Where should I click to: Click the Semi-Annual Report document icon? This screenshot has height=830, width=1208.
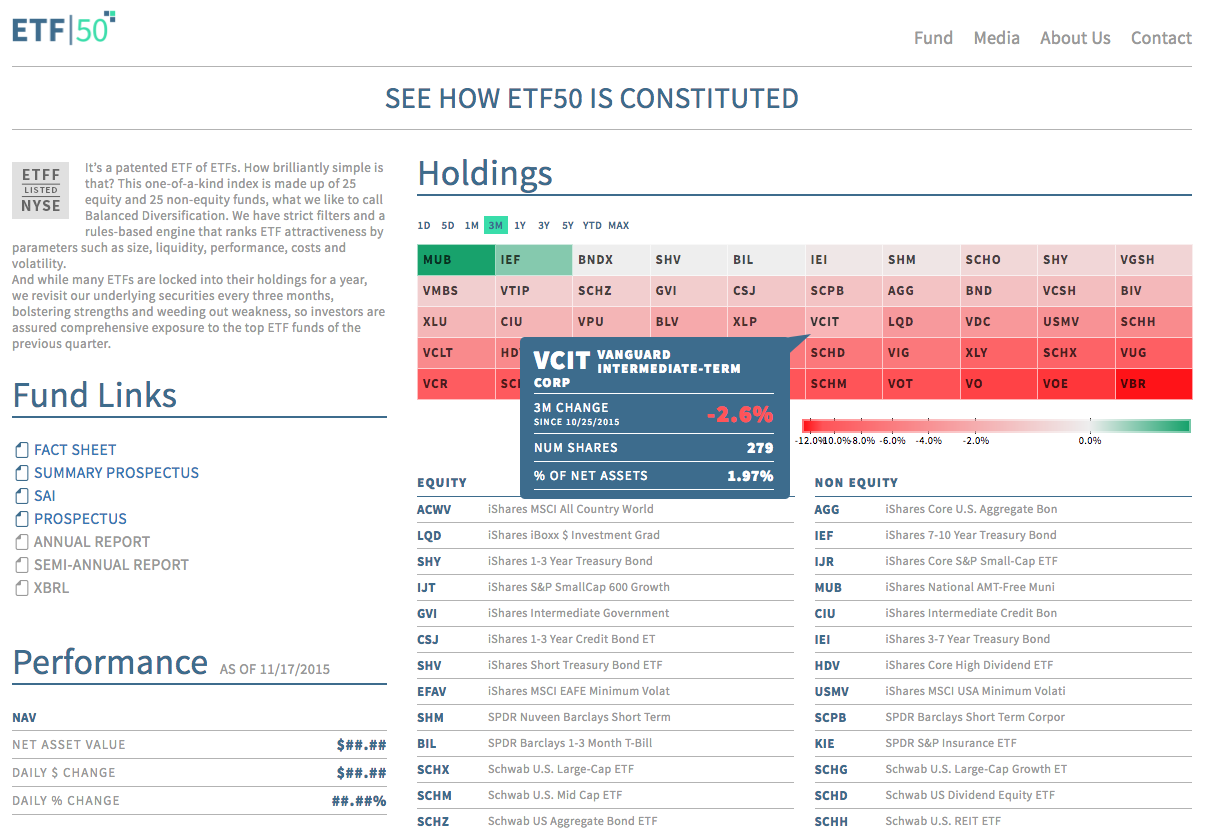[21, 565]
